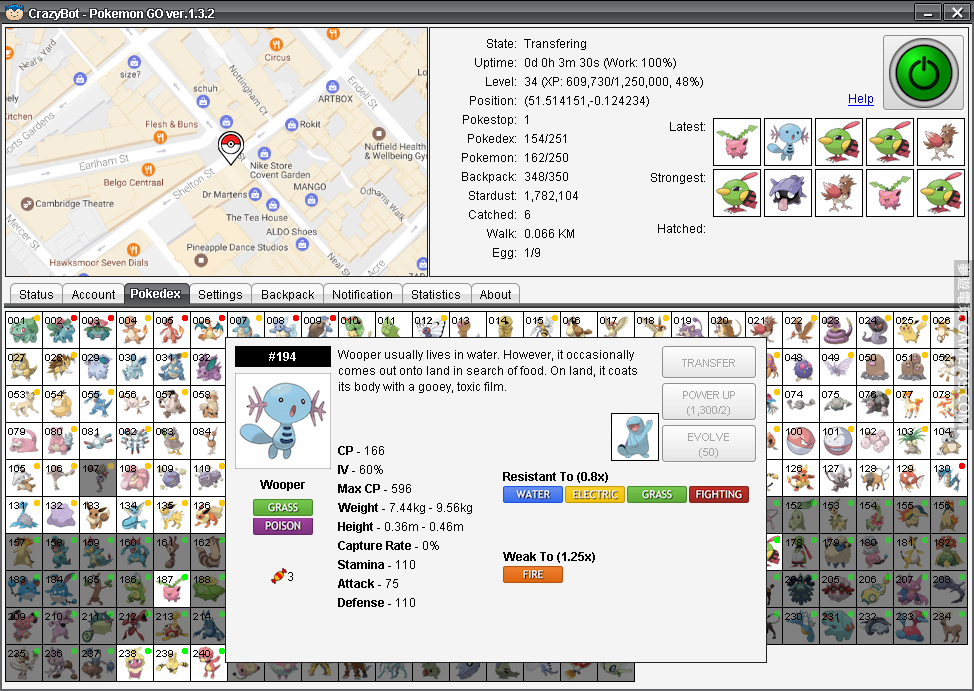Select the Pokedex tab

(x=155, y=293)
